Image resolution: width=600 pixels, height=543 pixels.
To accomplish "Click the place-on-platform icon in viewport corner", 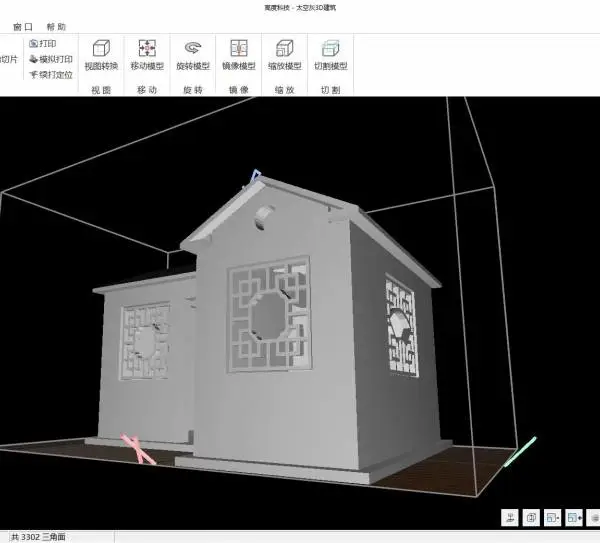I will coord(510,518).
